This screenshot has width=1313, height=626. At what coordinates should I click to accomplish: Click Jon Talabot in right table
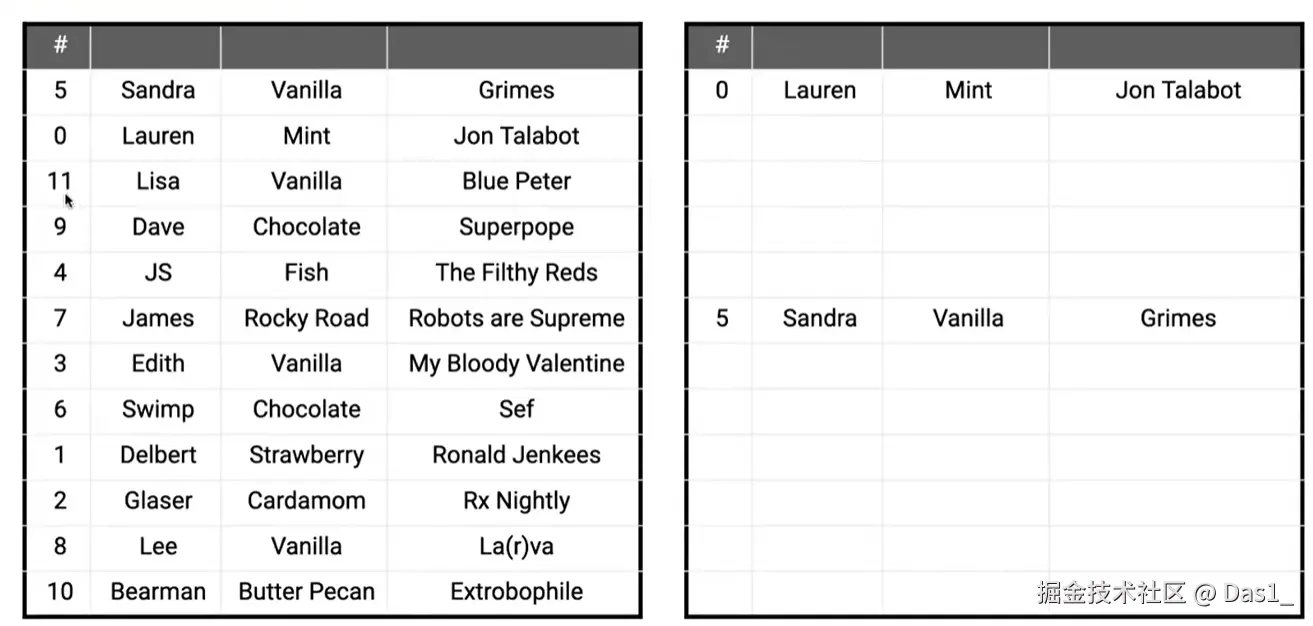(1178, 90)
